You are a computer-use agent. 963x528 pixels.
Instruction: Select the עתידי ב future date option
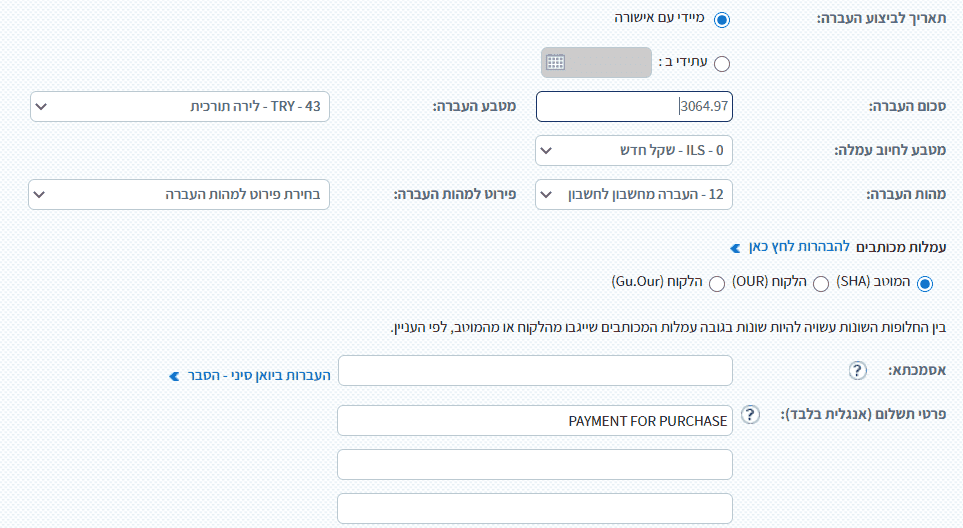point(722,63)
